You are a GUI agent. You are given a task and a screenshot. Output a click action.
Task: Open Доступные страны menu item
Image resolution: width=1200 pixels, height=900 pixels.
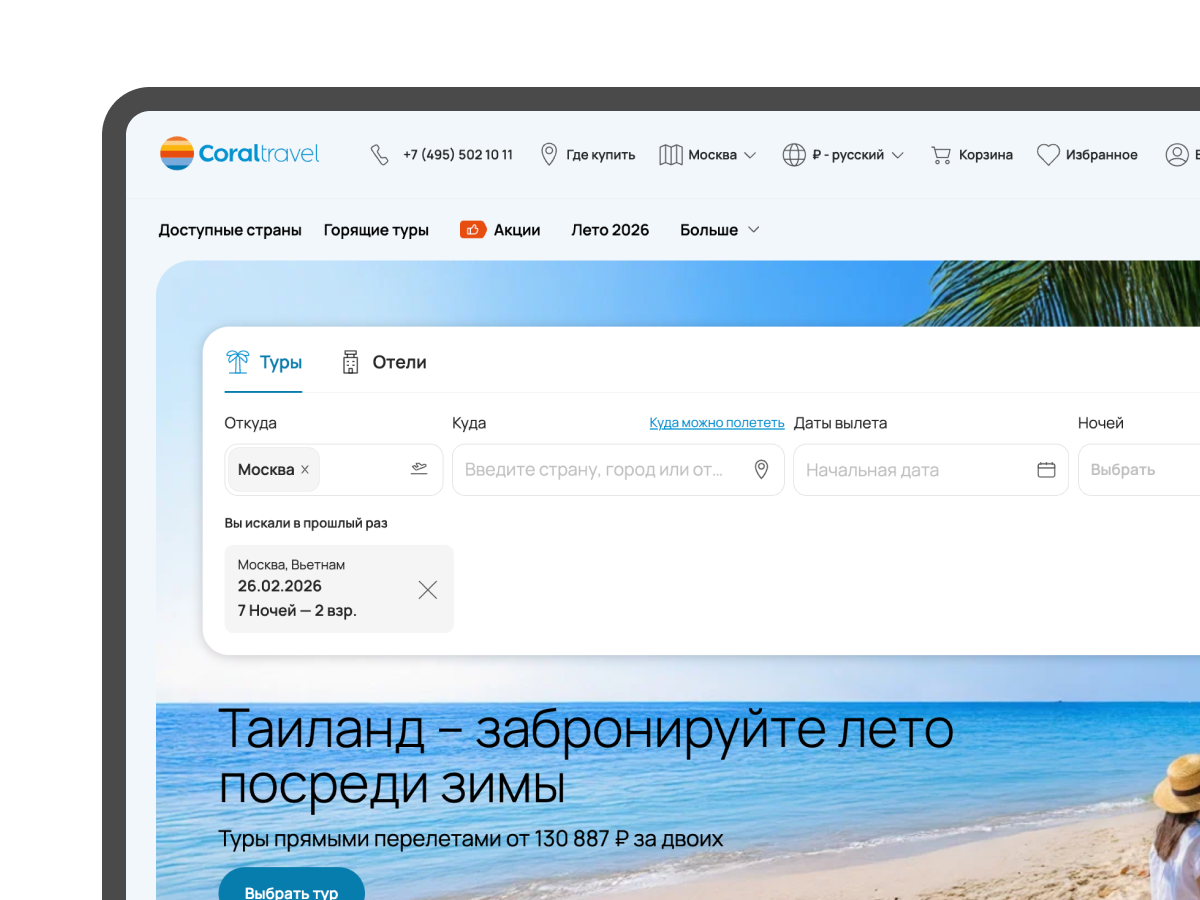[x=230, y=230]
